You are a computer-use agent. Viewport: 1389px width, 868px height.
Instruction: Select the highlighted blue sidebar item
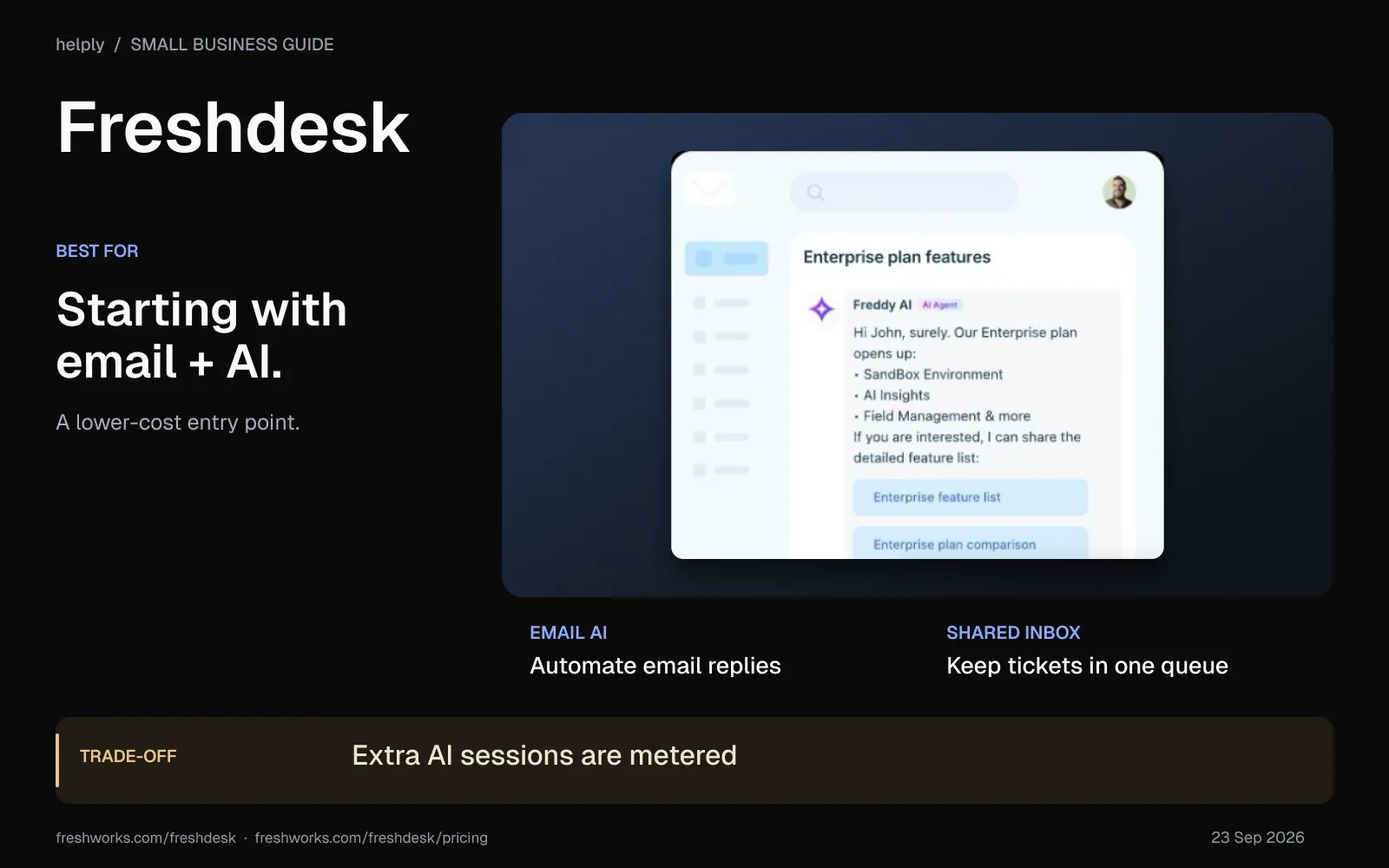tap(727, 258)
